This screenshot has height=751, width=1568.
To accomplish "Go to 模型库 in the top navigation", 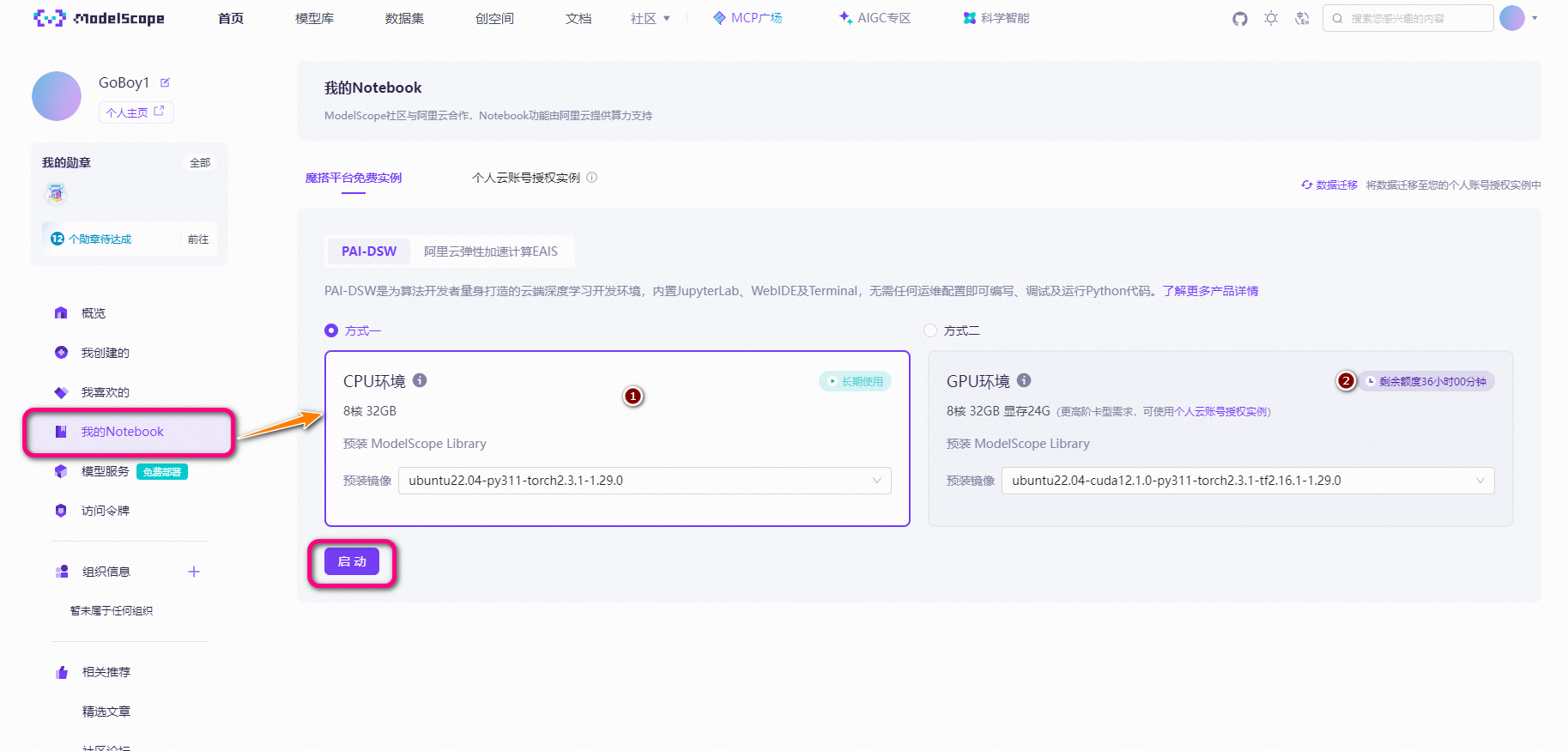I will [314, 18].
